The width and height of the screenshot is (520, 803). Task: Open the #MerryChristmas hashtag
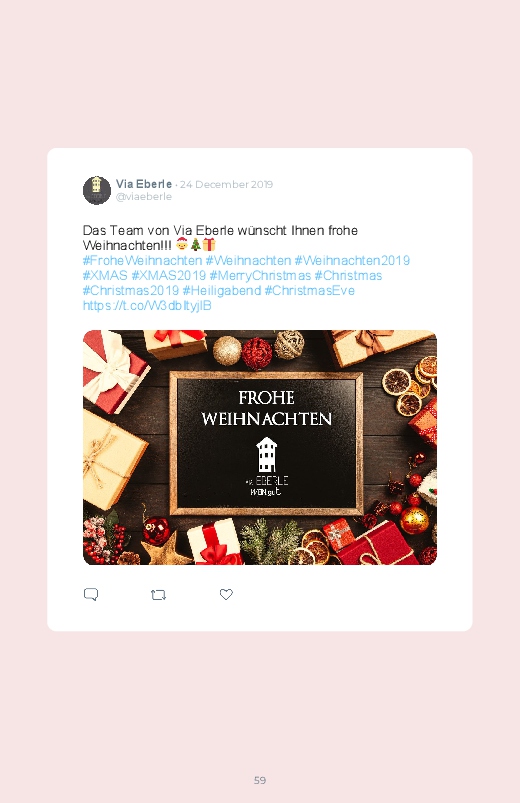pos(260,276)
